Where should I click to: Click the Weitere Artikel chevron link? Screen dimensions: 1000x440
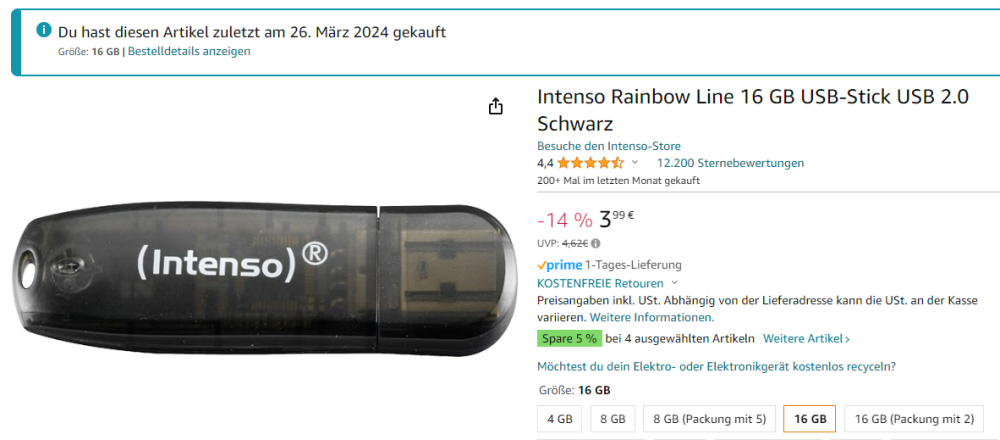(x=806, y=339)
